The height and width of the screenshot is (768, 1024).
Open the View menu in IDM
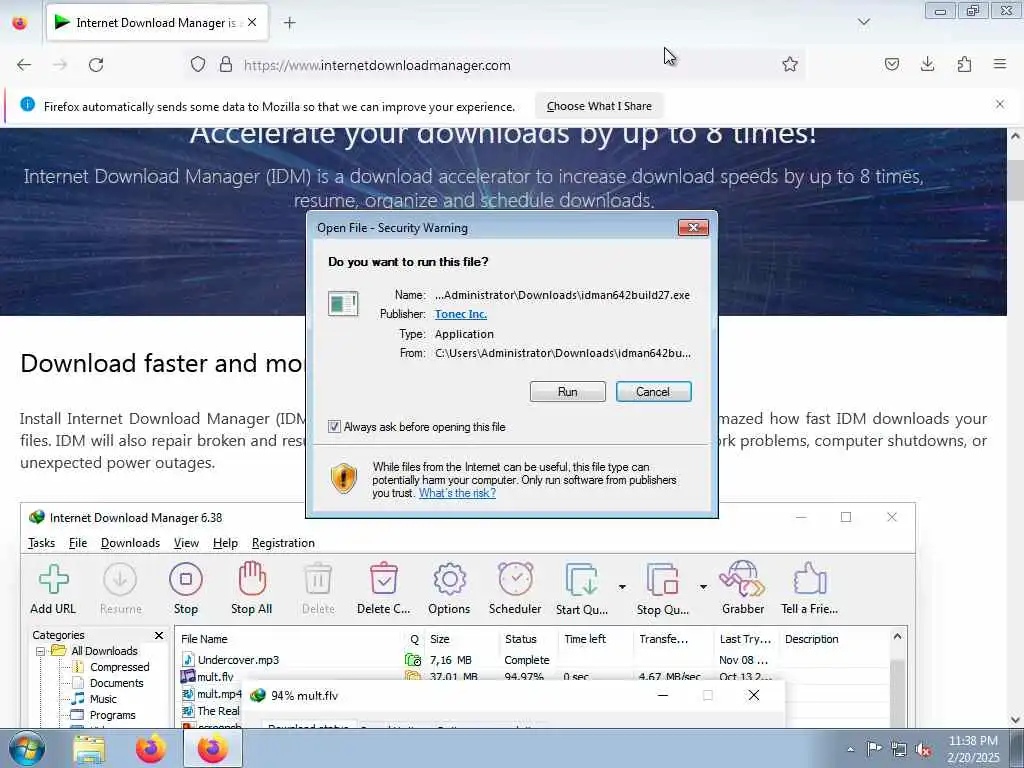click(186, 543)
